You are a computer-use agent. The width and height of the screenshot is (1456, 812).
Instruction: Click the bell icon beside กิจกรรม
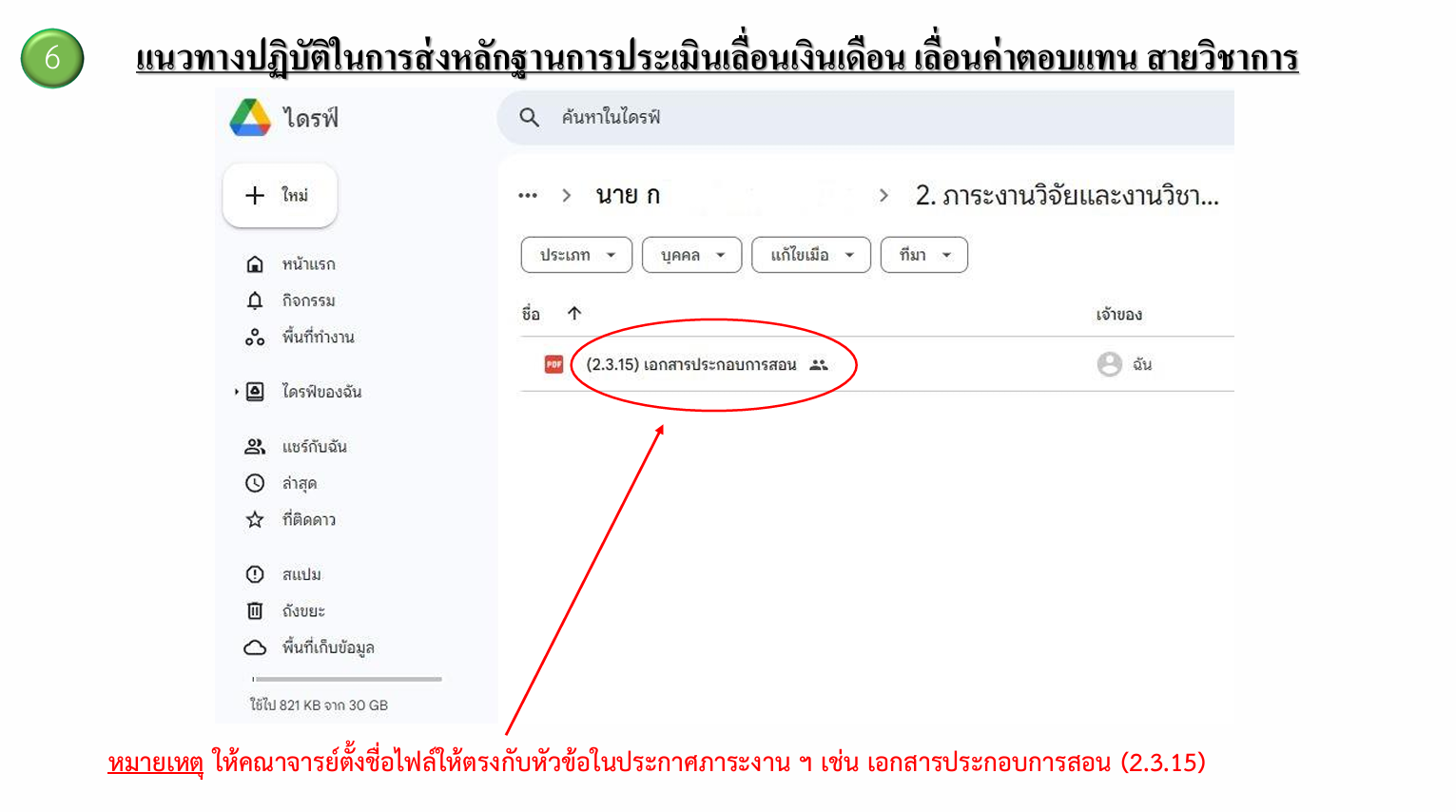255,300
